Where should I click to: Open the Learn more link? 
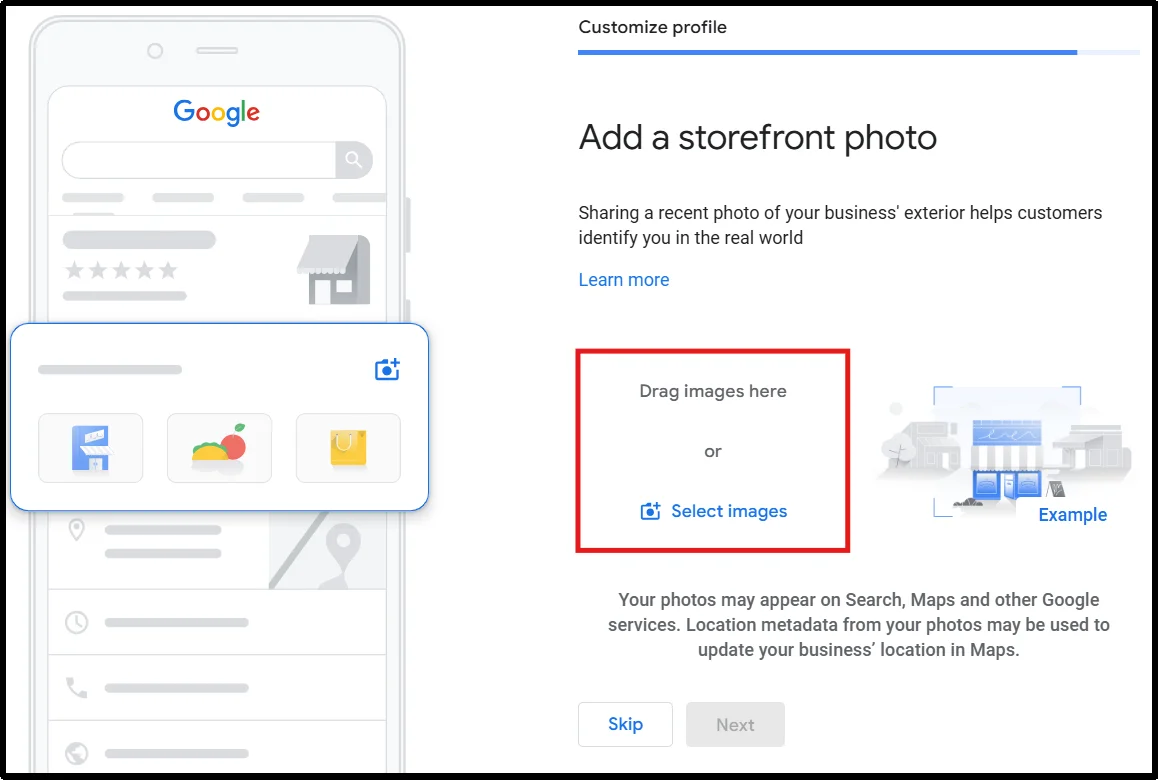click(x=623, y=280)
